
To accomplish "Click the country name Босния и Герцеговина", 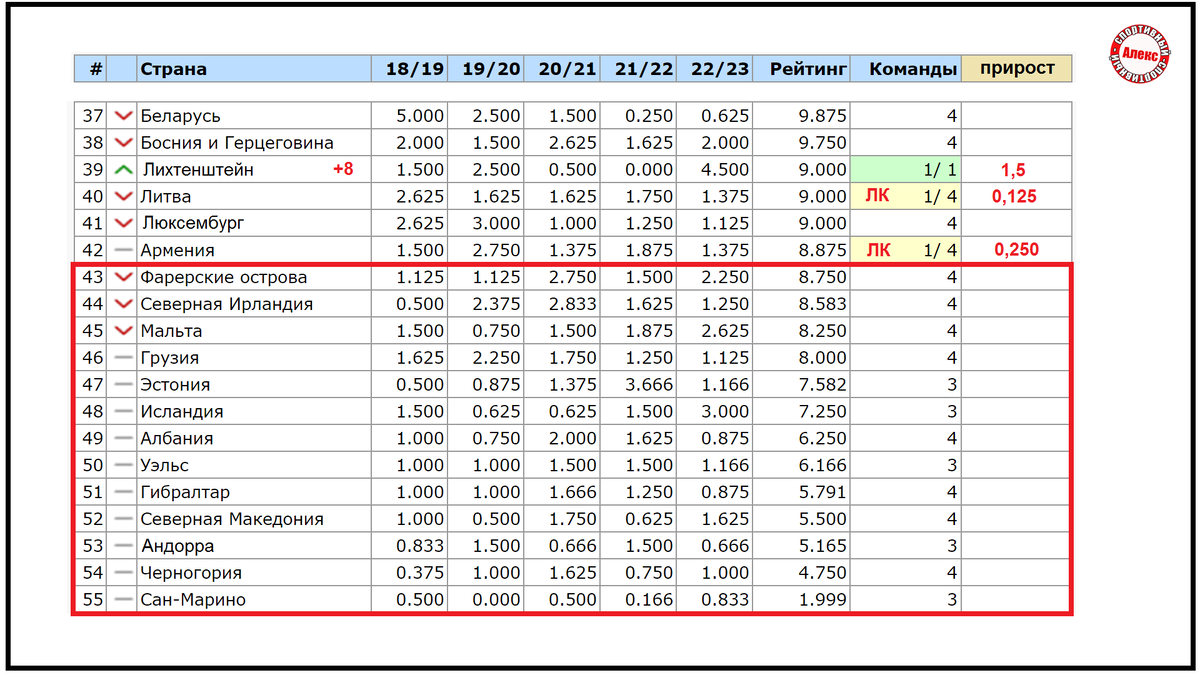I will pyautogui.click(x=237, y=143).
